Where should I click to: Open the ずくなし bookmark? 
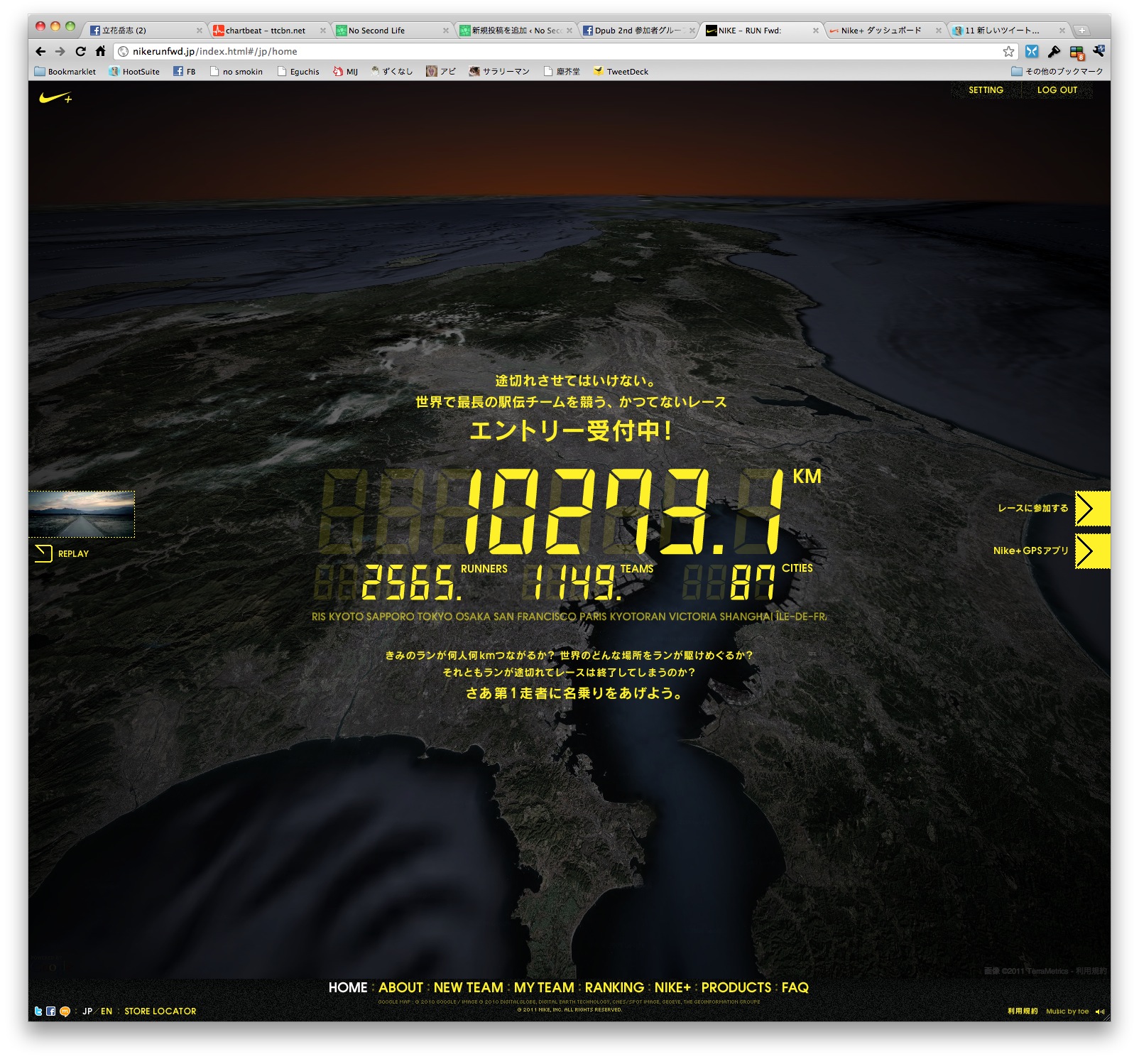point(391,72)
